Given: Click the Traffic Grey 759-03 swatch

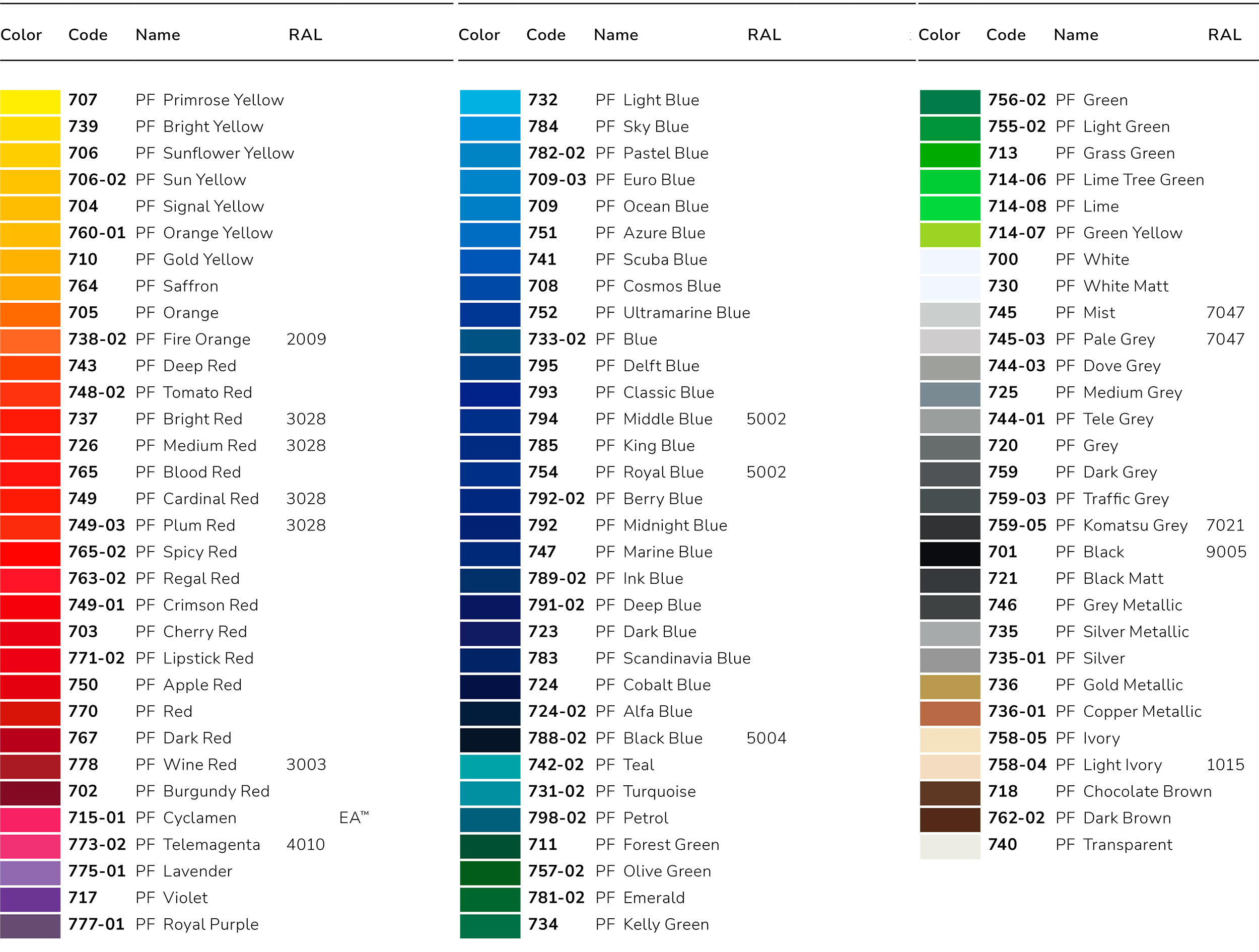Looking at the screenshot, I should 950,501.
